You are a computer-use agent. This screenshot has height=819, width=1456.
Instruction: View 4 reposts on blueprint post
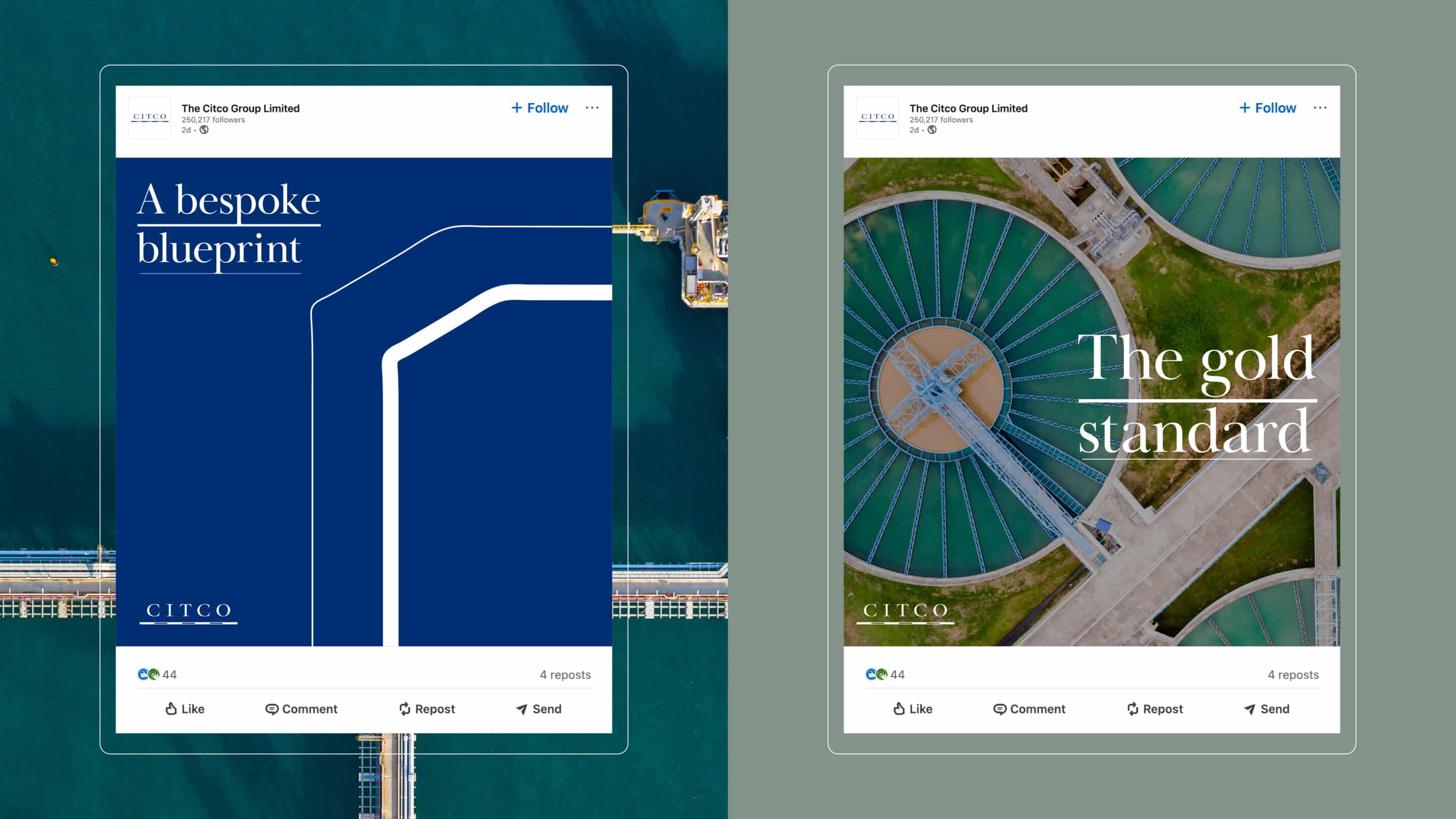point(565,674)
